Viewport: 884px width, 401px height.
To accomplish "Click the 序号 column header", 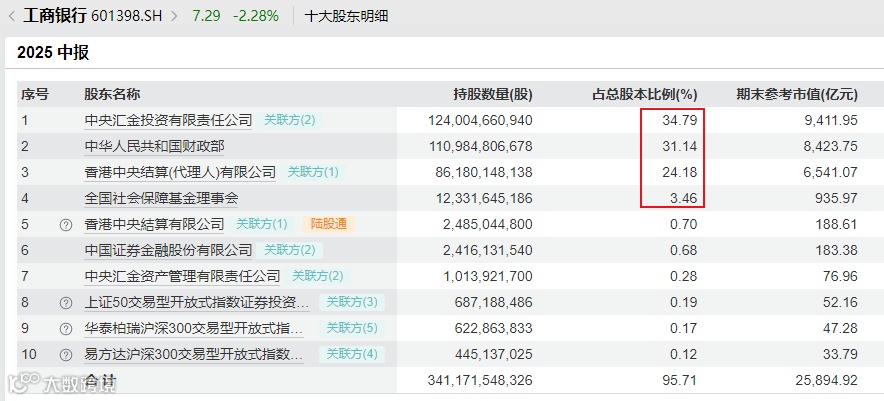I will click(35, 94).
